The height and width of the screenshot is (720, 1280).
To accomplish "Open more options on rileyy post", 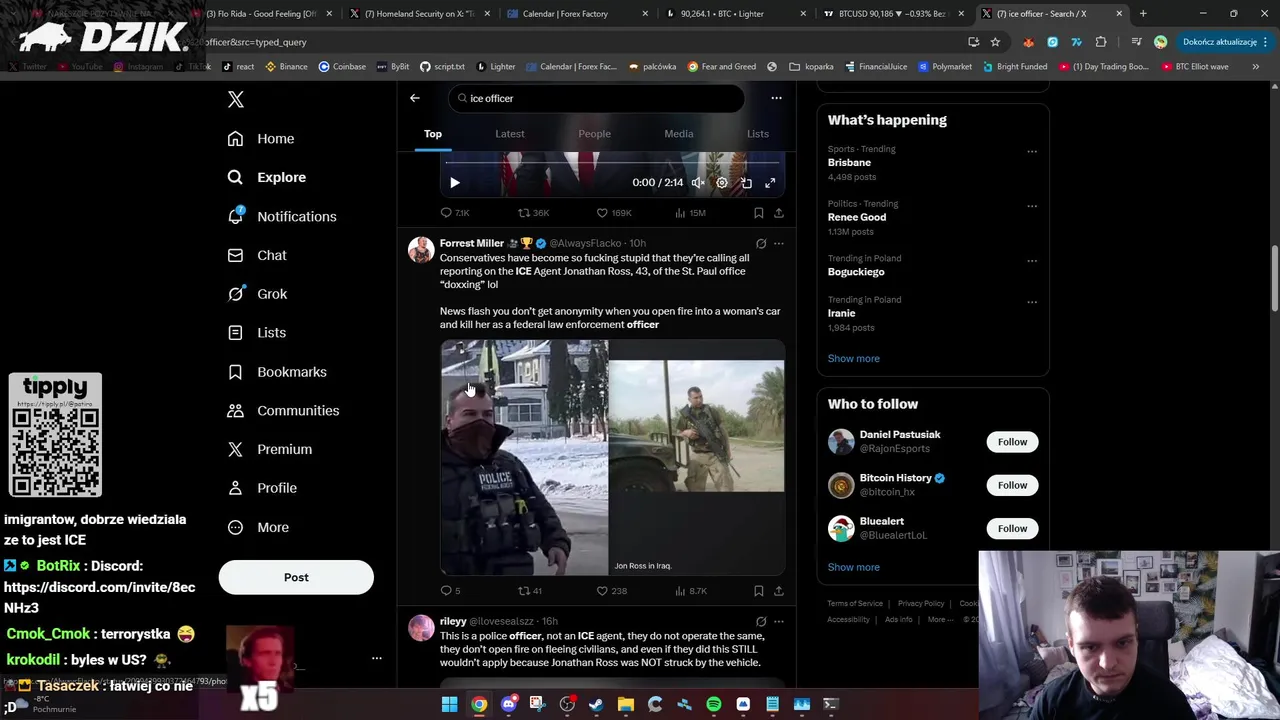I will point(779,621).
